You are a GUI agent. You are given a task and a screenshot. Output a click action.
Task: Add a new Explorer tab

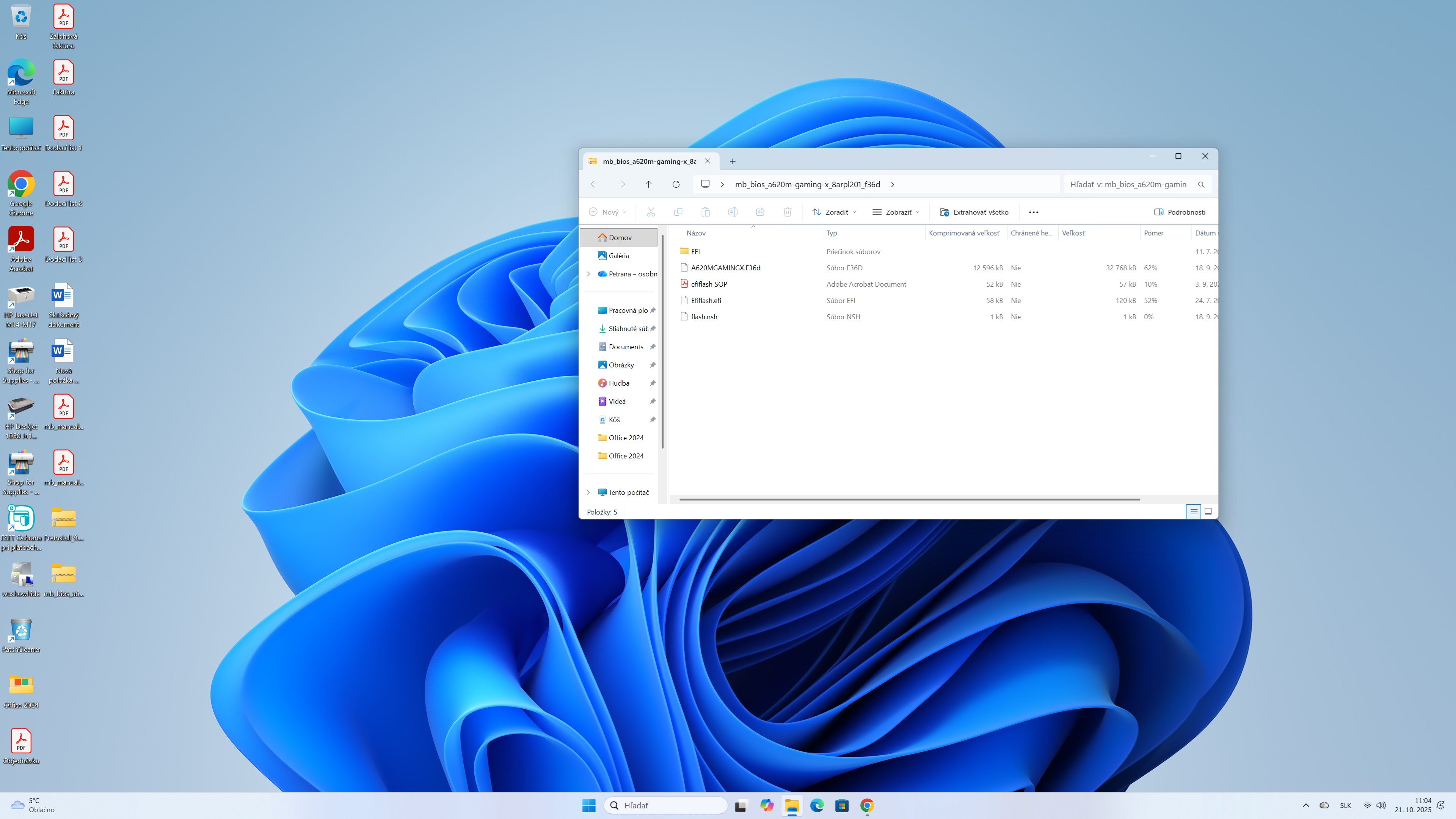pyautogui.click(x=733, y=161)
